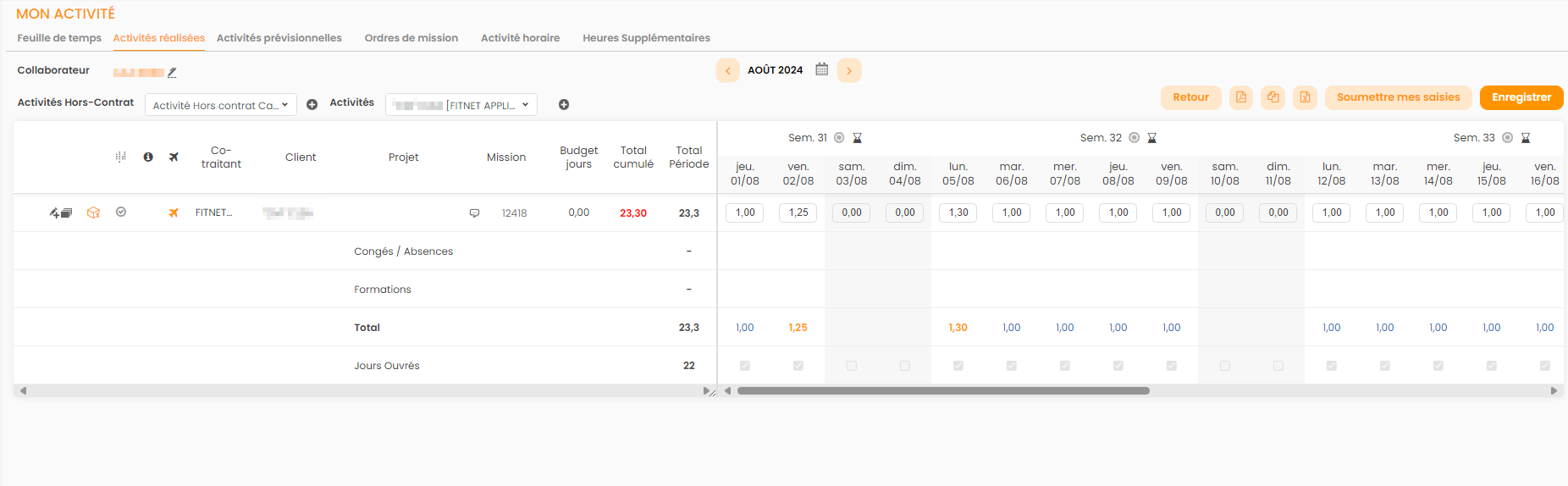Open the Activité Hors contrat dropdown
This screenshot has height=486, width=1568.
click(220, 105)
